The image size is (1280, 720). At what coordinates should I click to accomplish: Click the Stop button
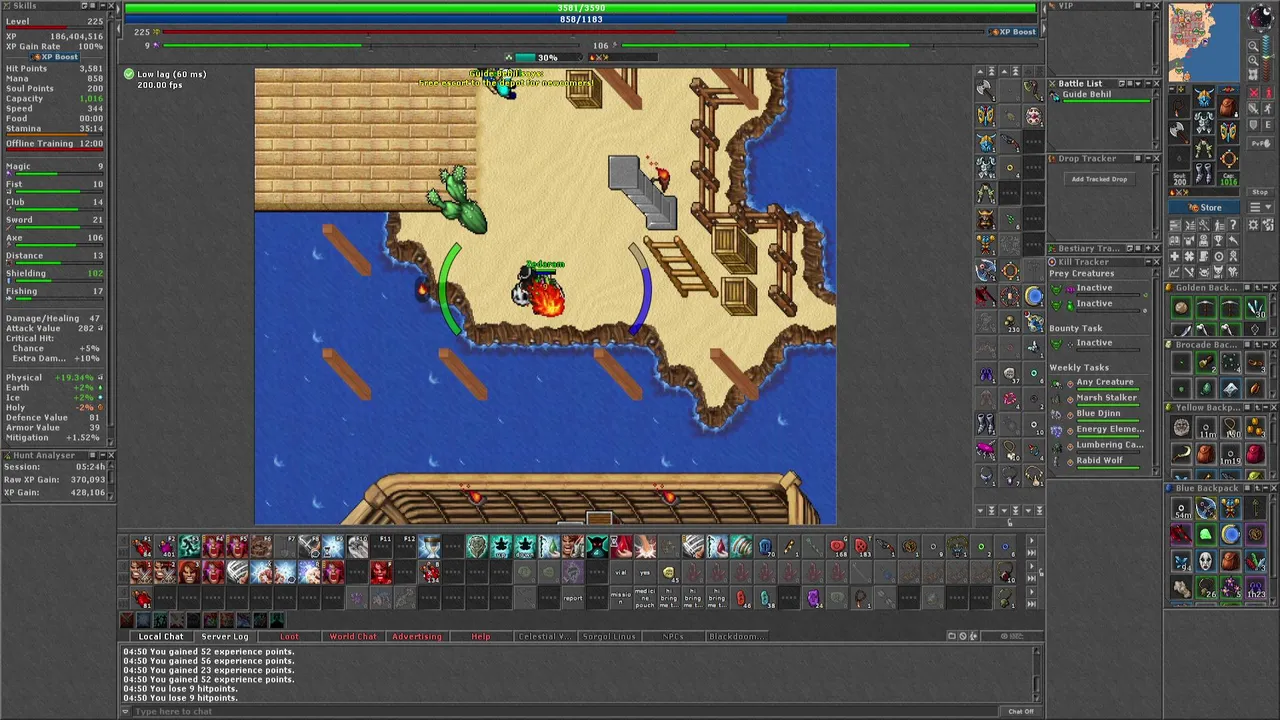tap(1260, 192)
